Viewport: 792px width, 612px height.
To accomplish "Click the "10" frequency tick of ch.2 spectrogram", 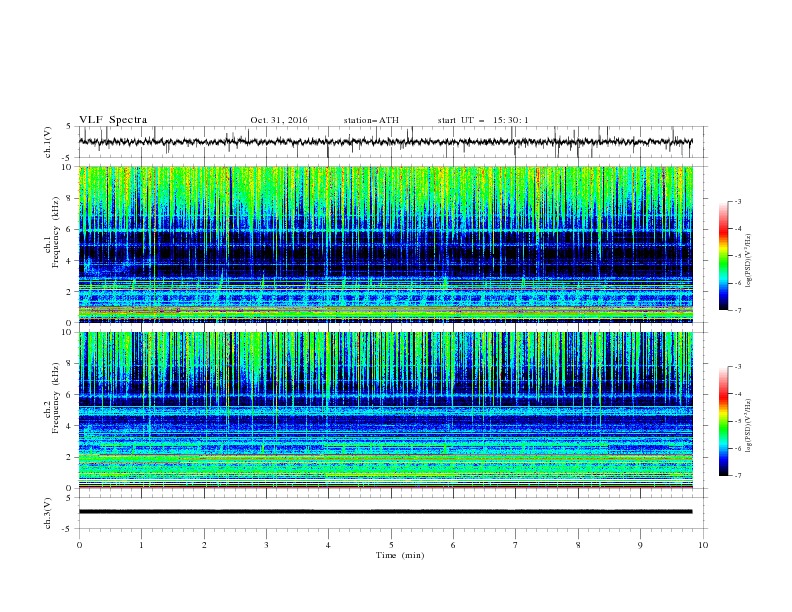I will coord(69,332).
